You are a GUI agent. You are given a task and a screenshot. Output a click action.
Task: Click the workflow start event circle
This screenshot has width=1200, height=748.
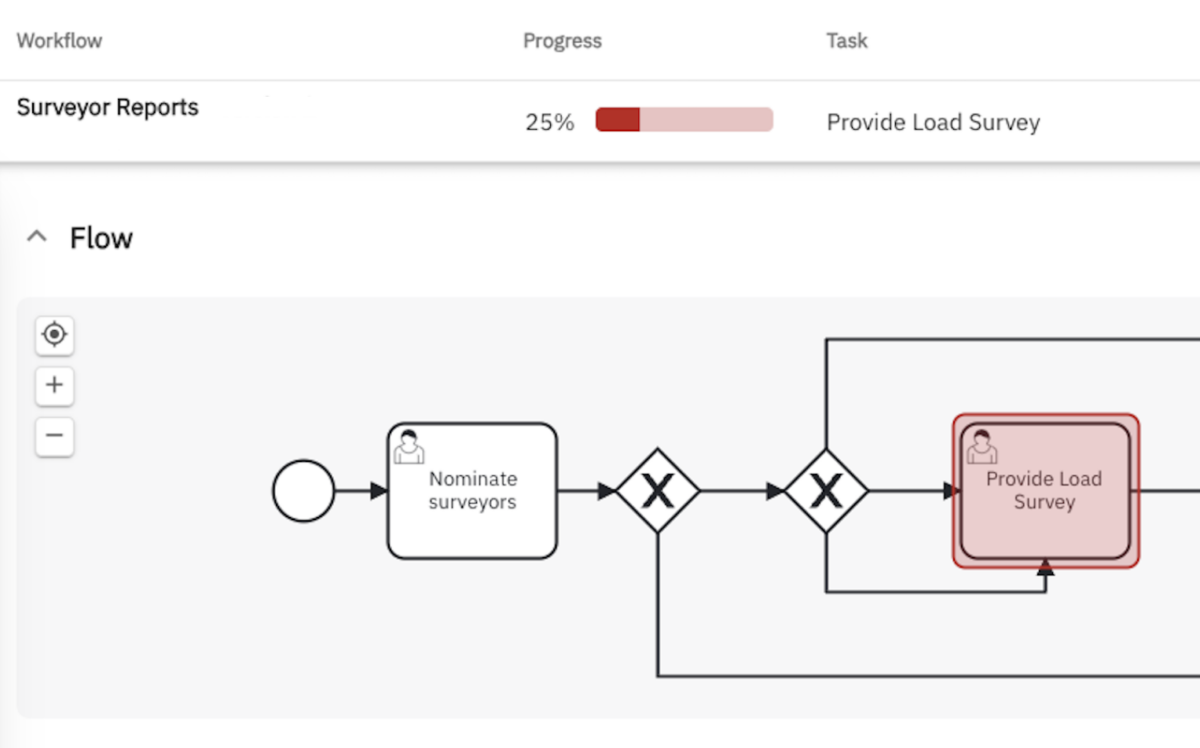click(x=303, y=491)
